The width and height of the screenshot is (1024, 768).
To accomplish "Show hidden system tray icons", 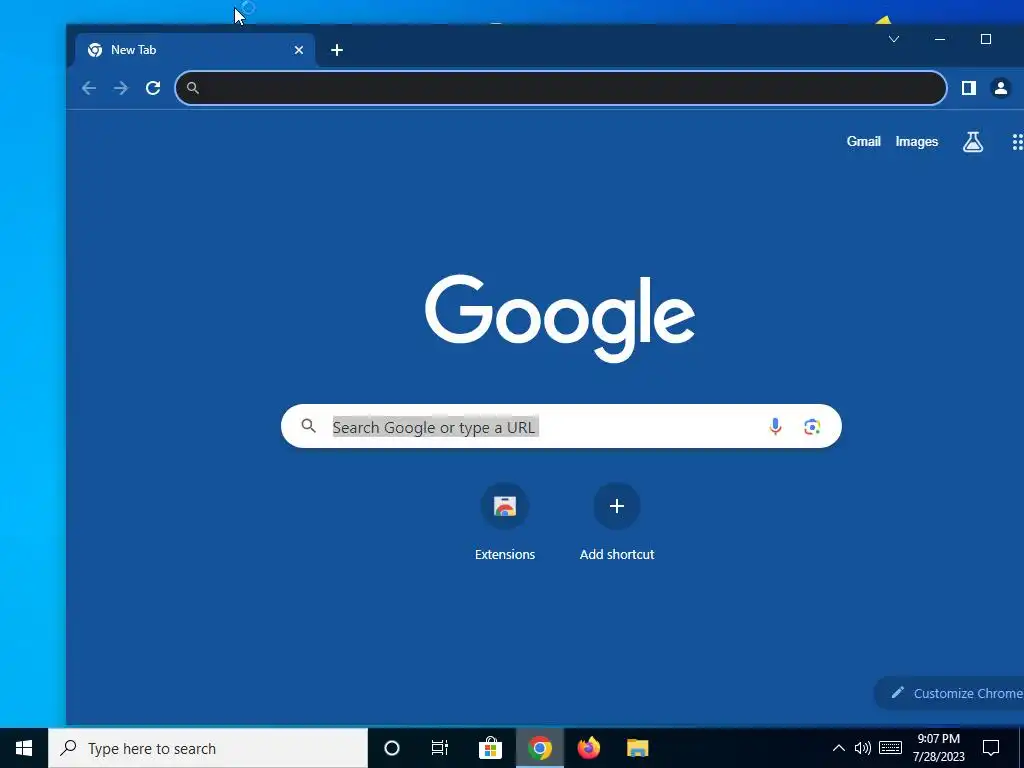I will (839, 748).
